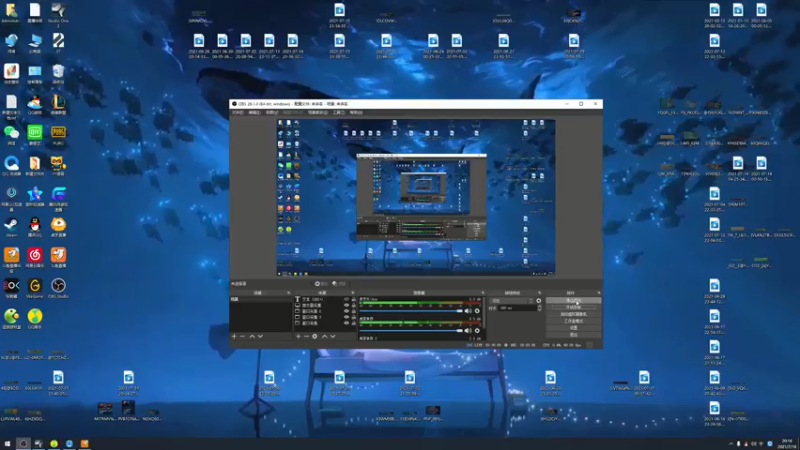The height and width of the screenshot is (450, 800).
Task: Open gear settings for Desktop Audio channel
Action: (477, 331)
